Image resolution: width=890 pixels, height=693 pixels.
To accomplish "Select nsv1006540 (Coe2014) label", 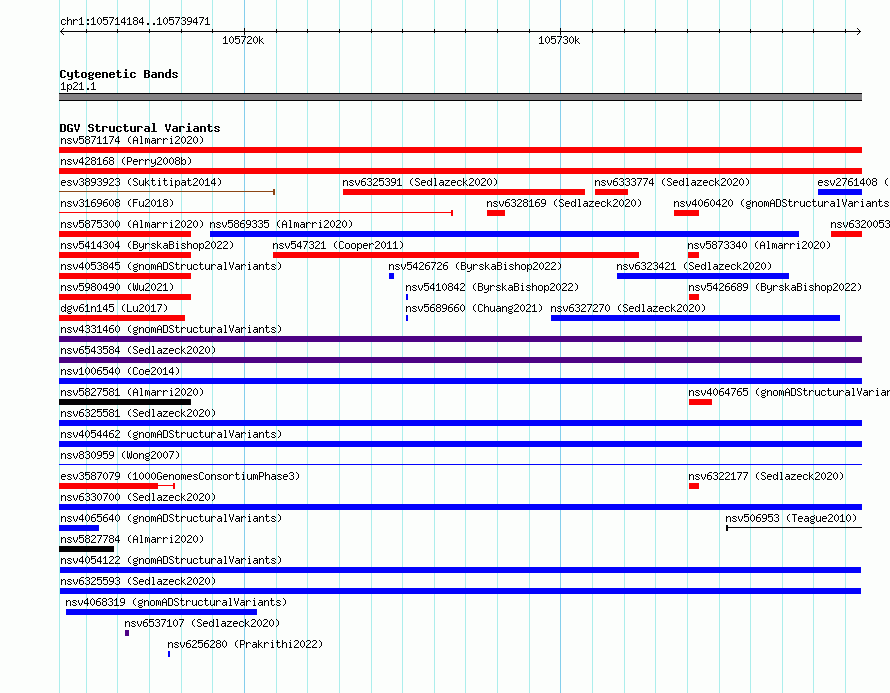I will click(120, 371).
